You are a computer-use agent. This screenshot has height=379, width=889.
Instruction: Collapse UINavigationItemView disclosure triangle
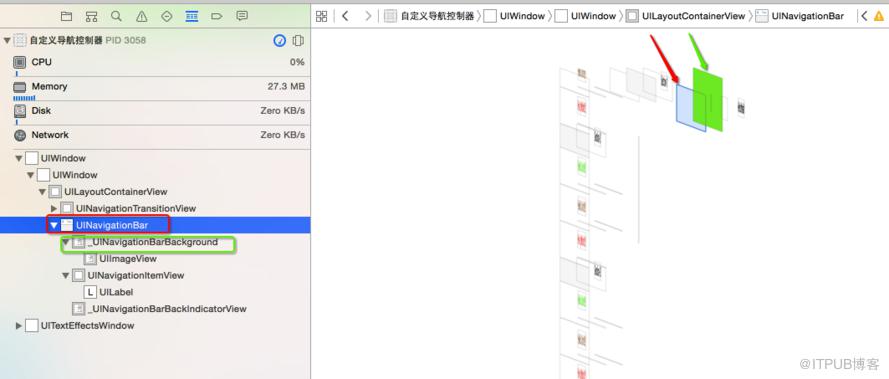click(x=66, y=276)
